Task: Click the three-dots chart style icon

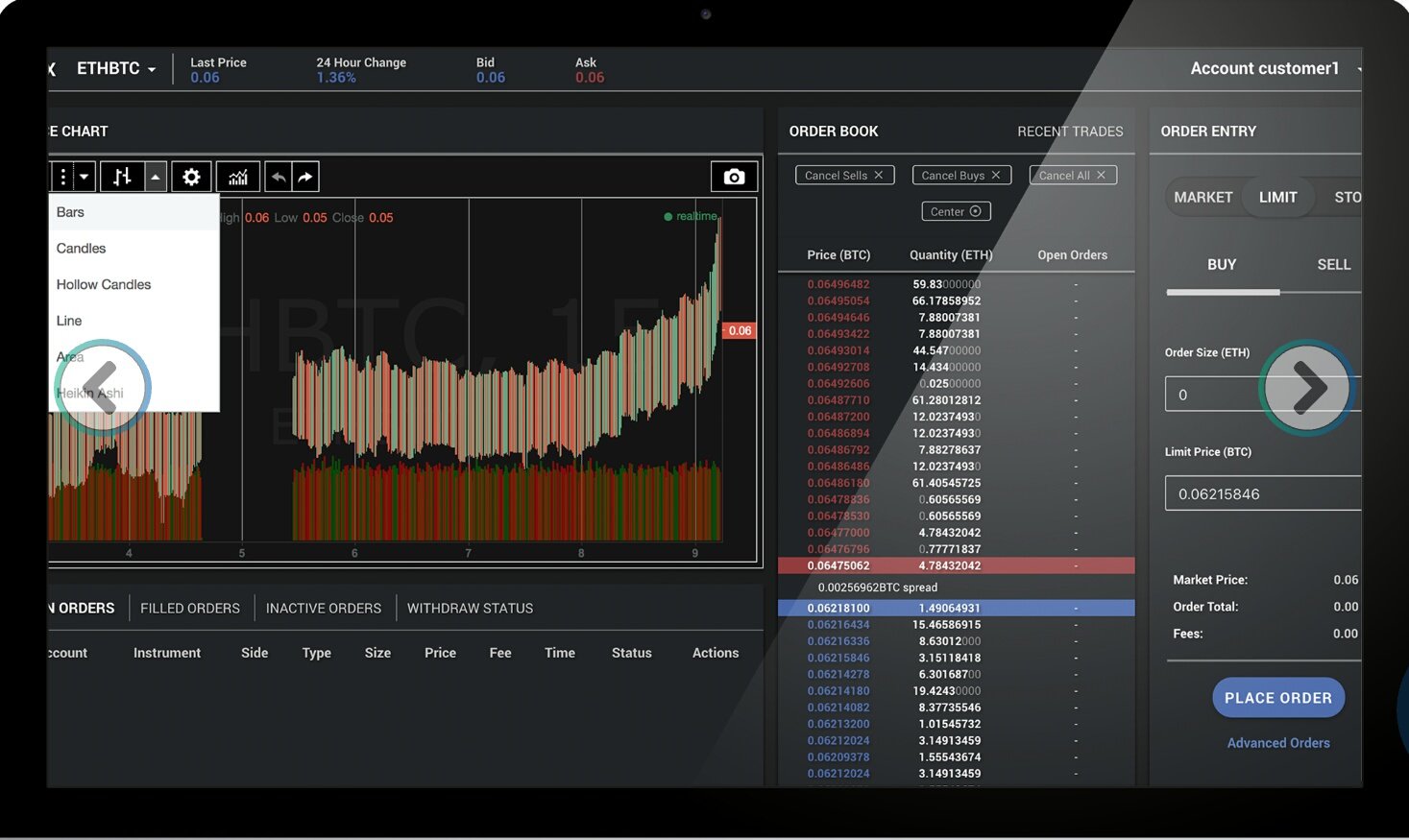Action: coord(61,176)
